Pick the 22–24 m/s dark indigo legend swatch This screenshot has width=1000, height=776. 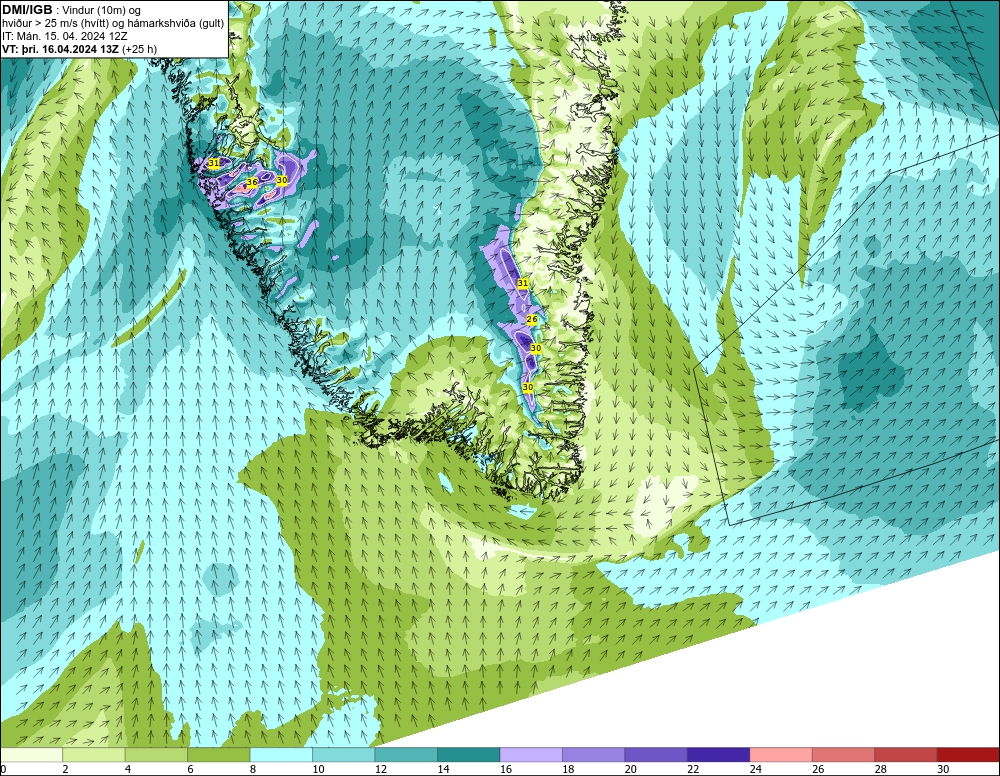[719, 755]
